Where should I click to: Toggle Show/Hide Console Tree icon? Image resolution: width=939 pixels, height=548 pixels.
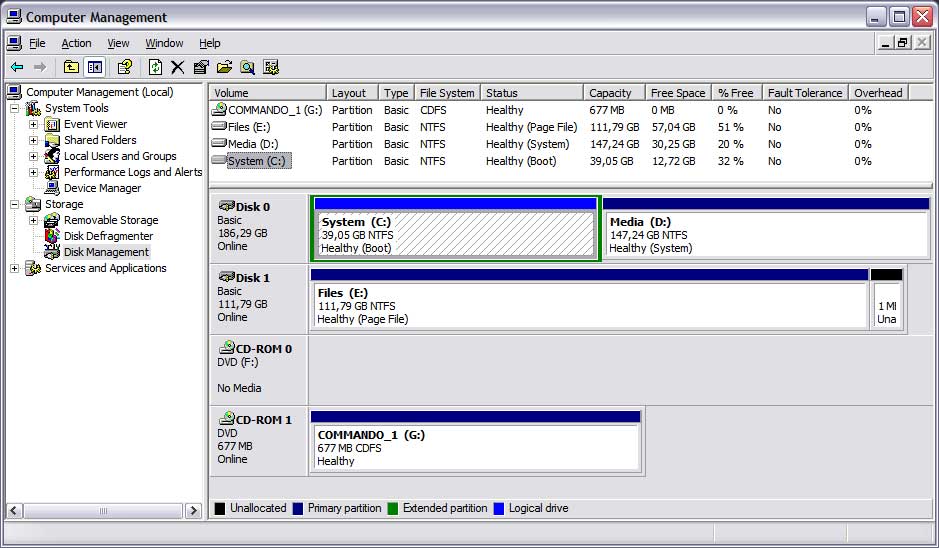tap(95, 67)
